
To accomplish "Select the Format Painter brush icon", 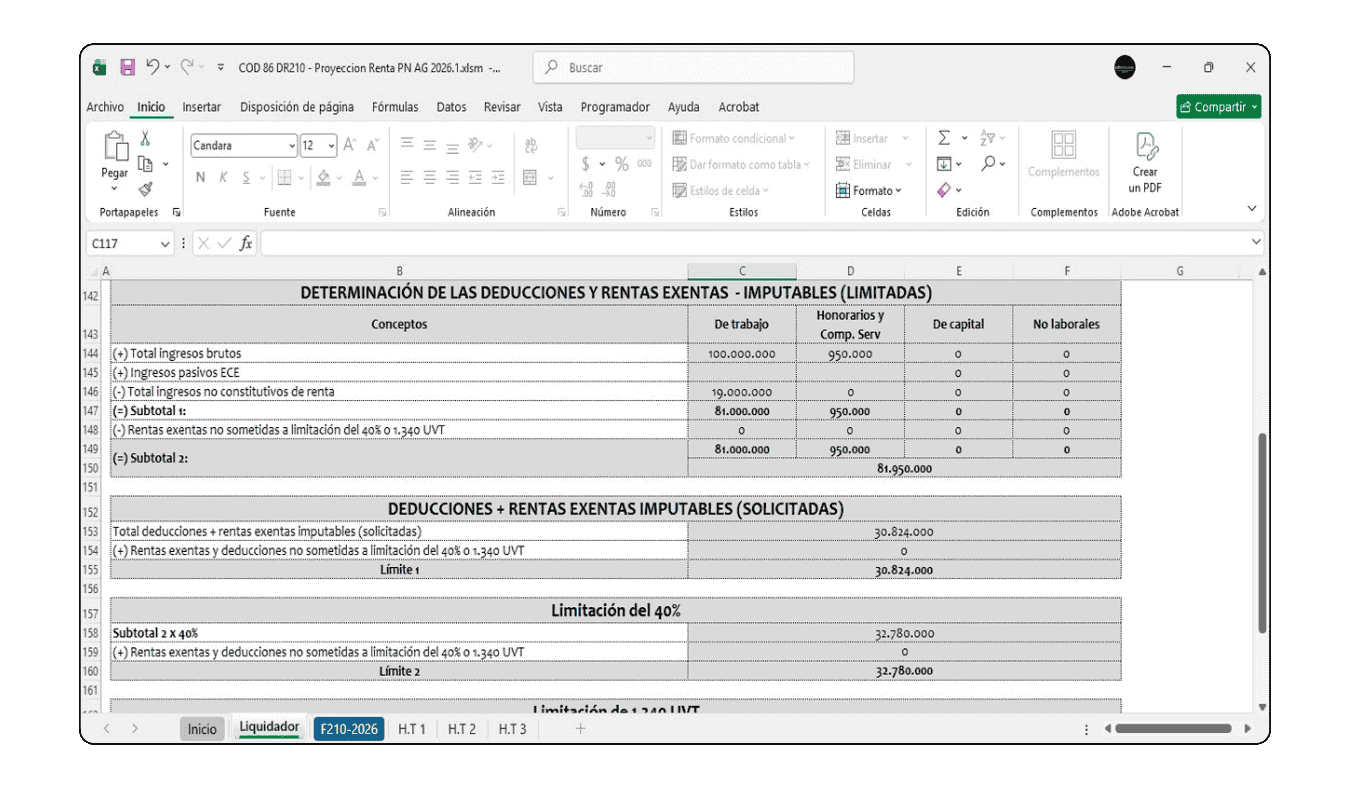I will [145, 189].
